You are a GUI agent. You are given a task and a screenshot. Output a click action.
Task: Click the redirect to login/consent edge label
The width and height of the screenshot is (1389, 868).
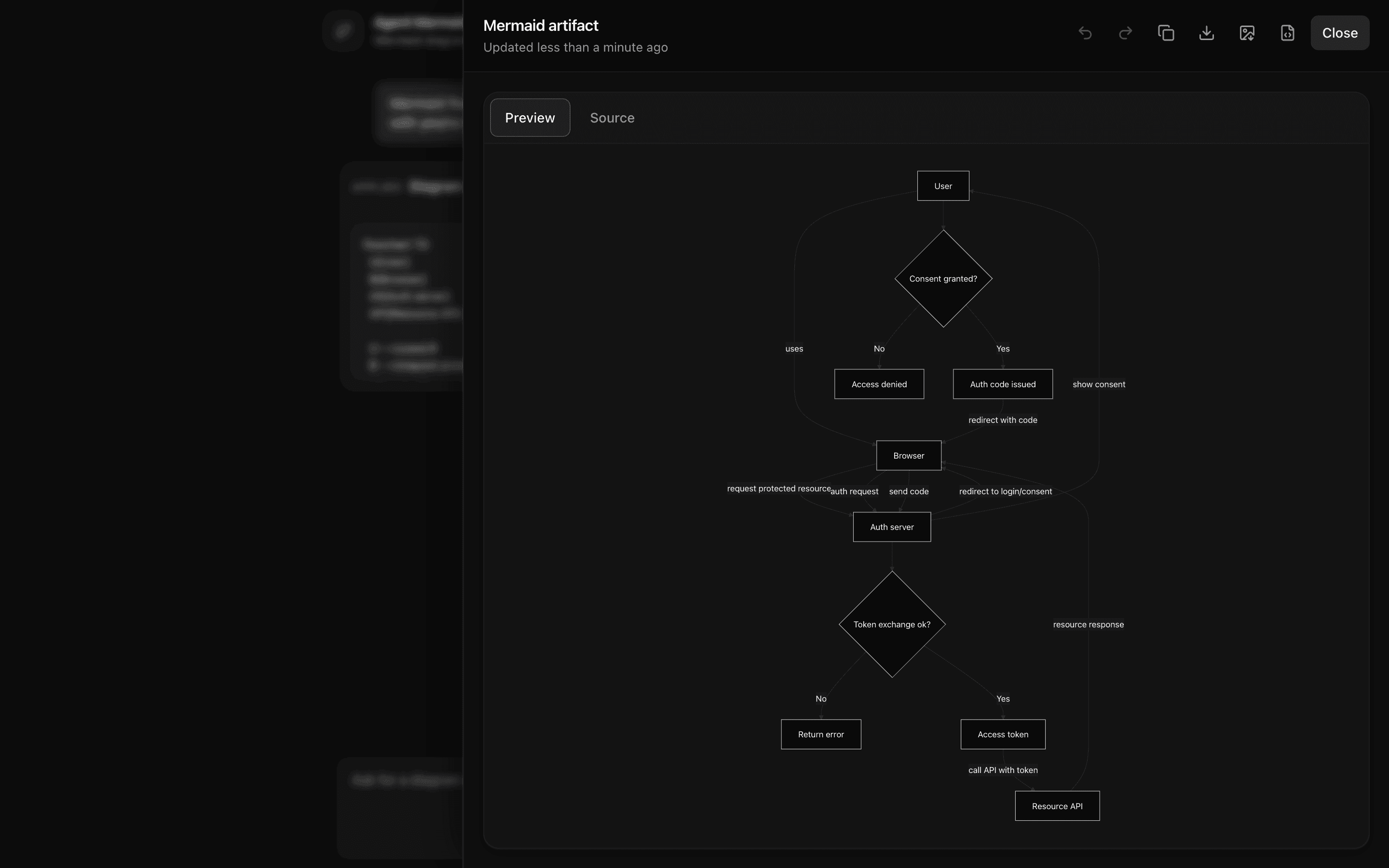[1005, 491]
